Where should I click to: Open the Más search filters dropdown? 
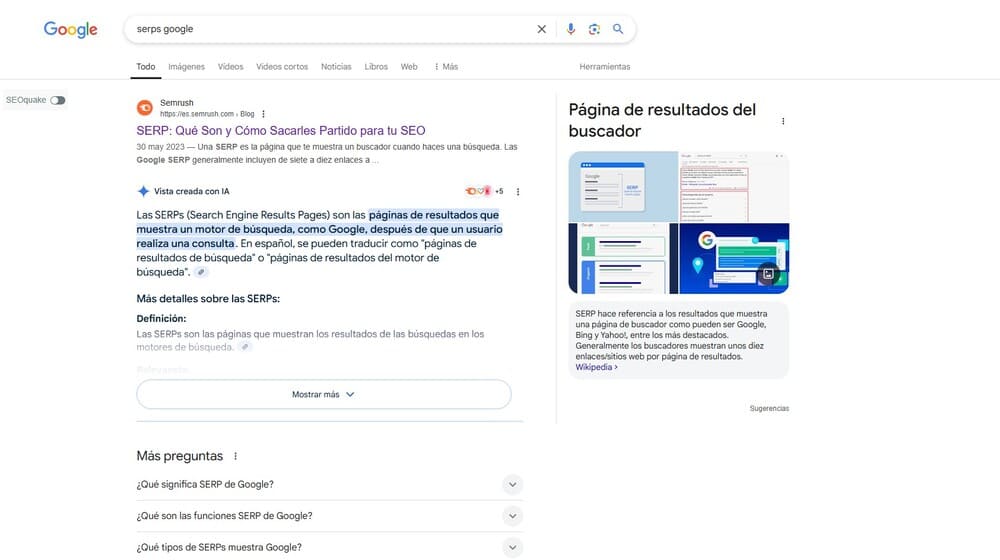coord(446,66)
